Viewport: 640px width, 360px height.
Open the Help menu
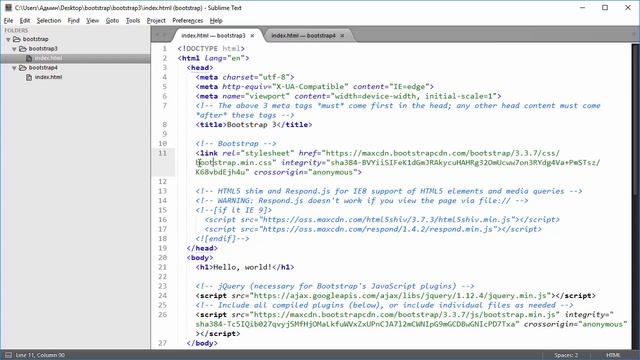tap(216, 20)
